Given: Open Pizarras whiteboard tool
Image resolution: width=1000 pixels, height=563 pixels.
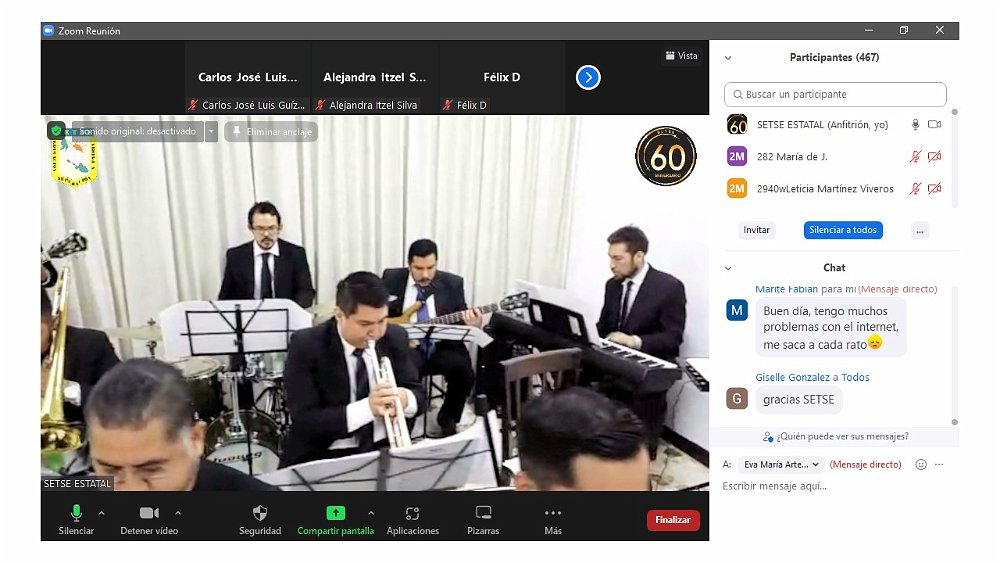Looking at the screenshot, I should coord(483,513).
